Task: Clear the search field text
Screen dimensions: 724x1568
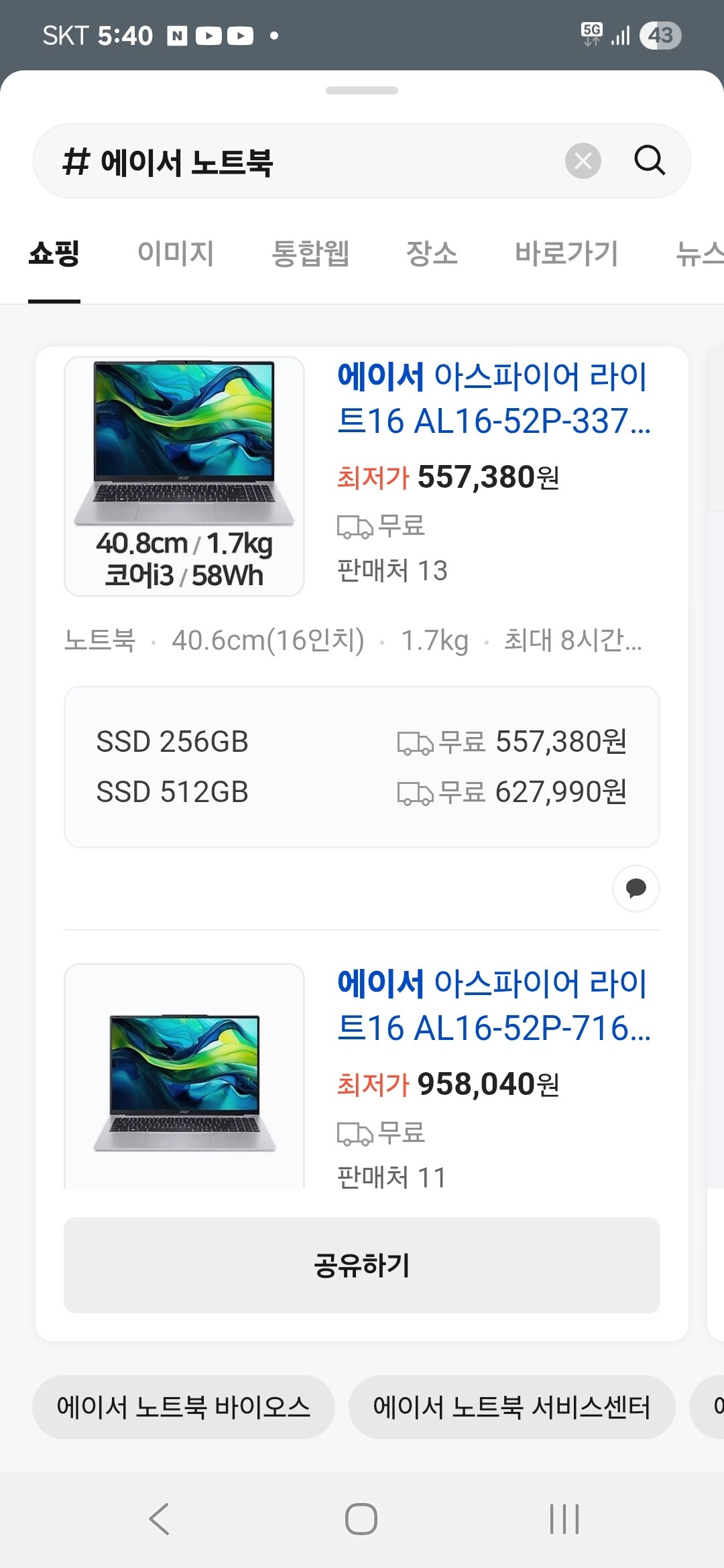Action: 583,161
